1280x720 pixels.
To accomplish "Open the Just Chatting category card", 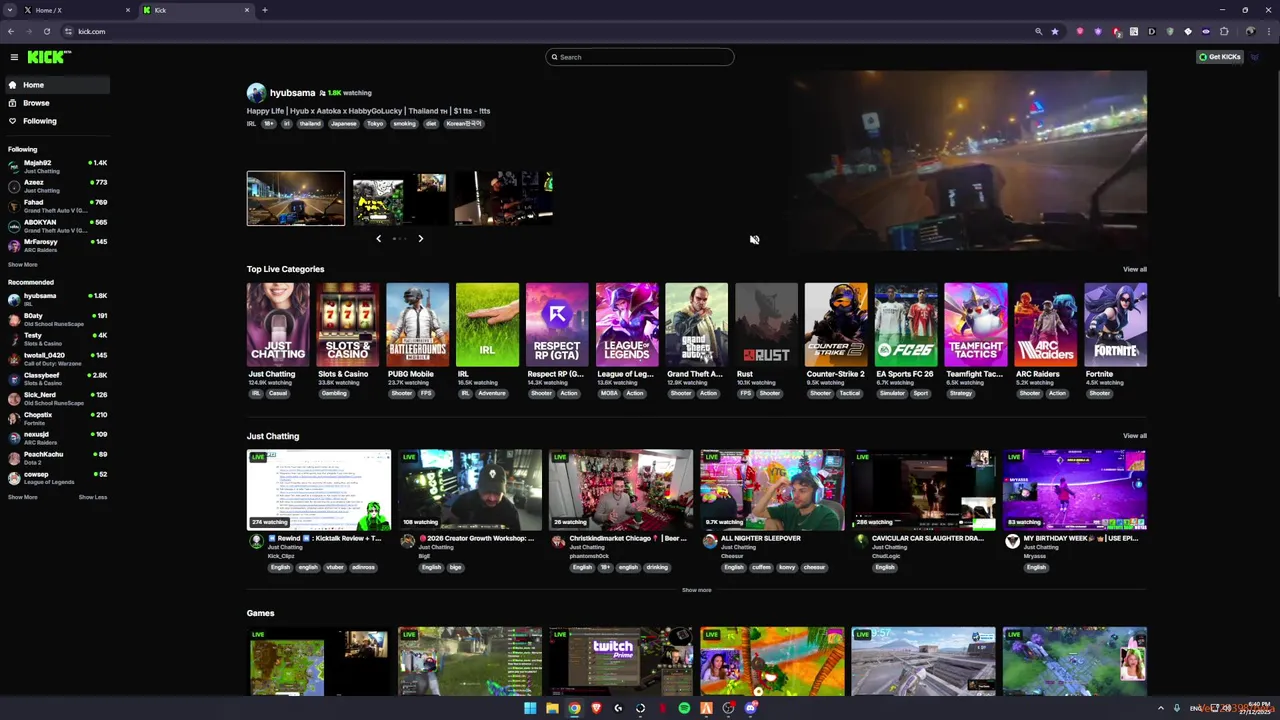I will (278, 325).
